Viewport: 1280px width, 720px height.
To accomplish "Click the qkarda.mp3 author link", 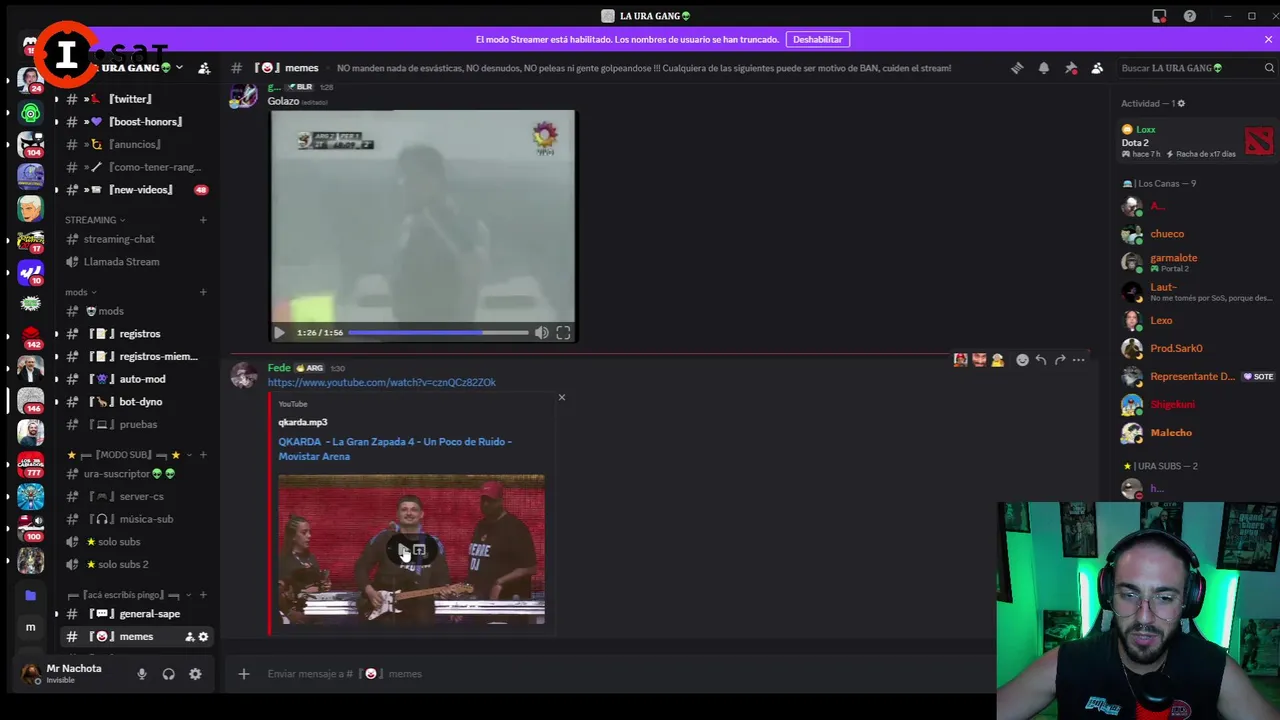I will pyautogui.click(x=302, y=422).
